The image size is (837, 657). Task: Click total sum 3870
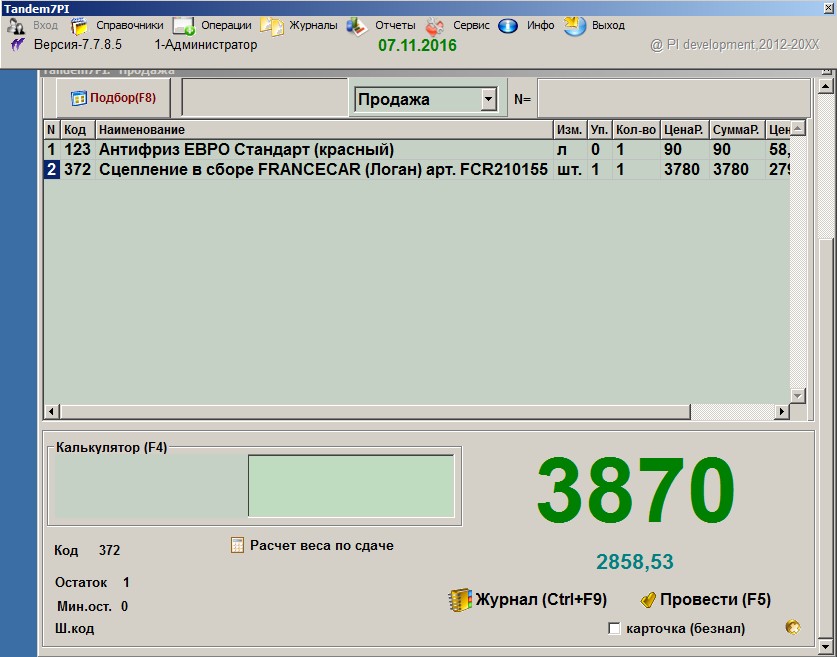tap(636, 490)
